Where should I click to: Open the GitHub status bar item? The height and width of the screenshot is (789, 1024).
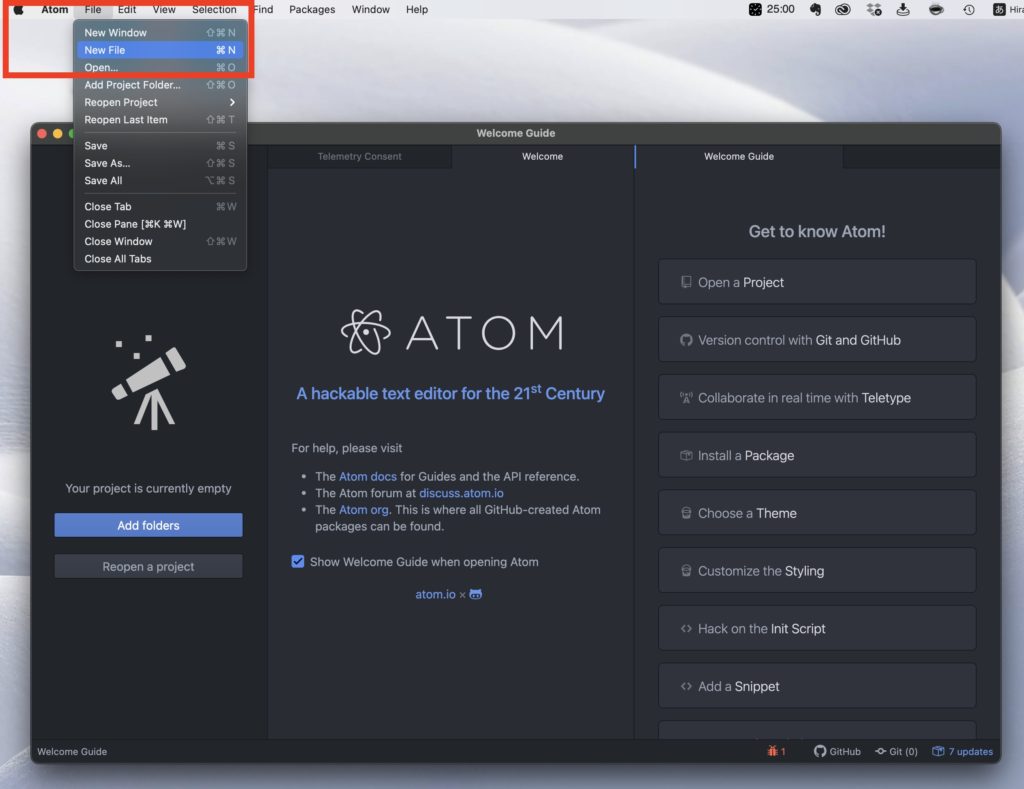click(837, 751)
